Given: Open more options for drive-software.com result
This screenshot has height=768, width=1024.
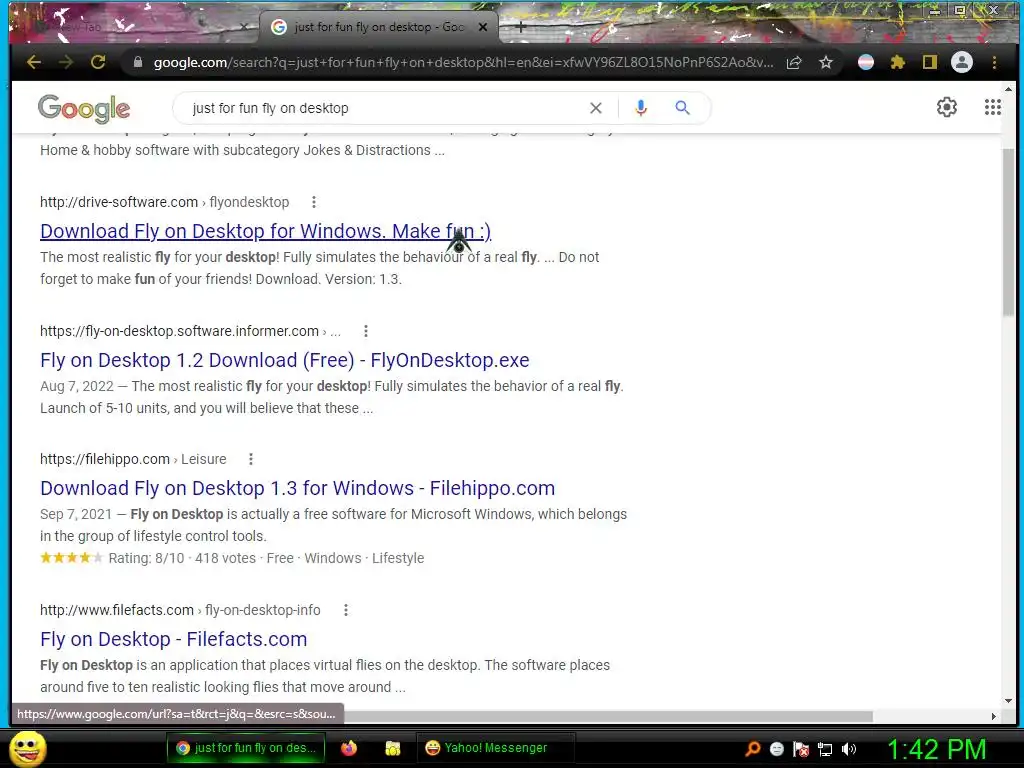Looking at the screenshot, I should pyautogui.click(x=314, y=202).
